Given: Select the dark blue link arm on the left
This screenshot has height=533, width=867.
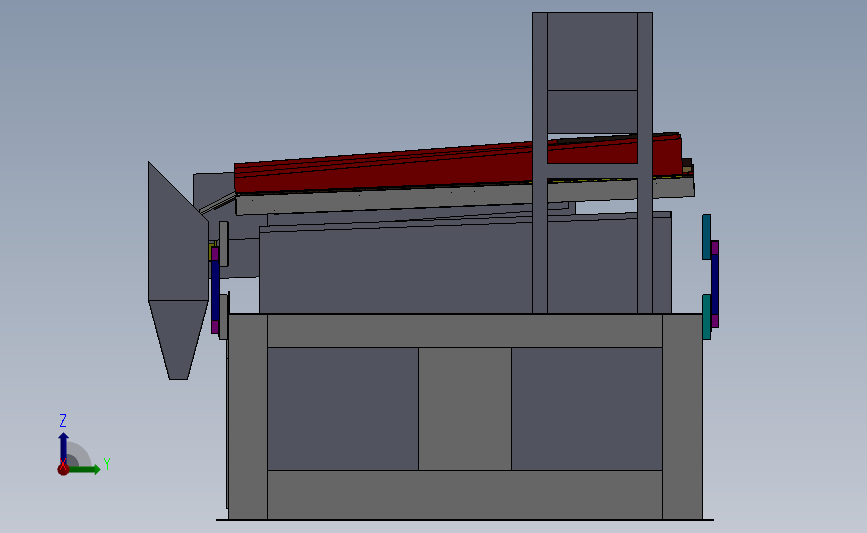Looking at the screenshot, I should click(x=215, y=290).
